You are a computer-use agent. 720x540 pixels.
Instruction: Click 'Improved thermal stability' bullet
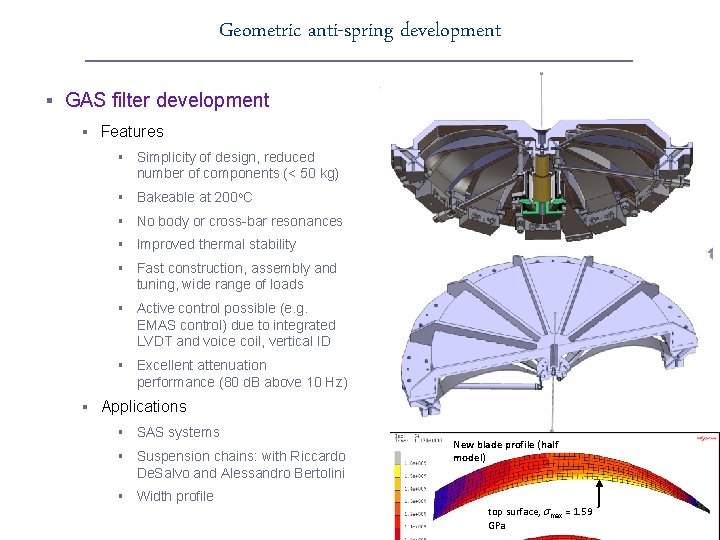tap(216, 244)
